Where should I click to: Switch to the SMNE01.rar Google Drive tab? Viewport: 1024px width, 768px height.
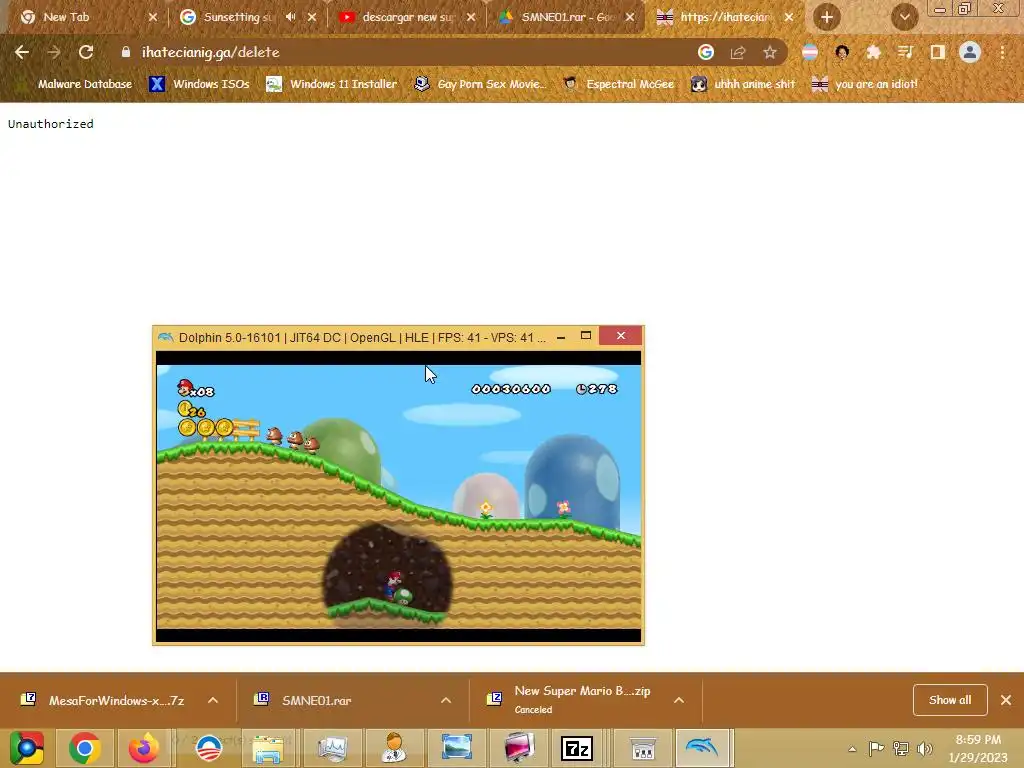[x=565, y=17]
